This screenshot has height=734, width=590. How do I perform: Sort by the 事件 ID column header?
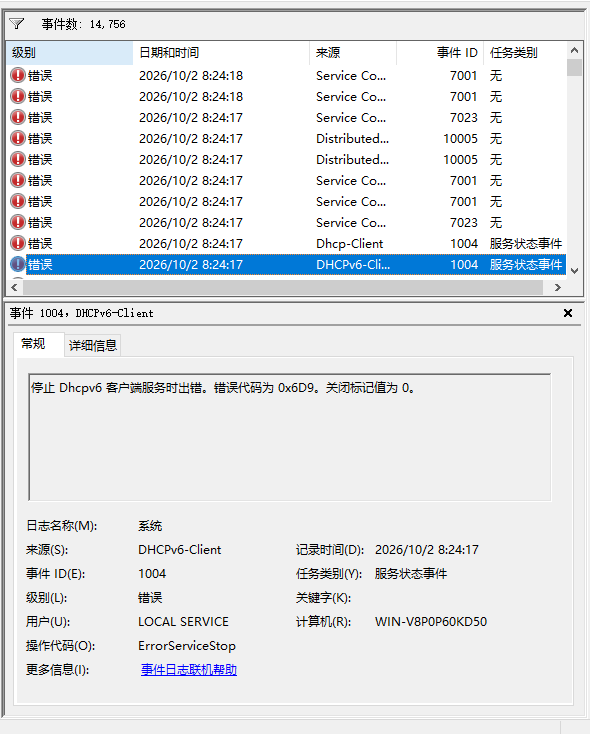tap(440, 52)
